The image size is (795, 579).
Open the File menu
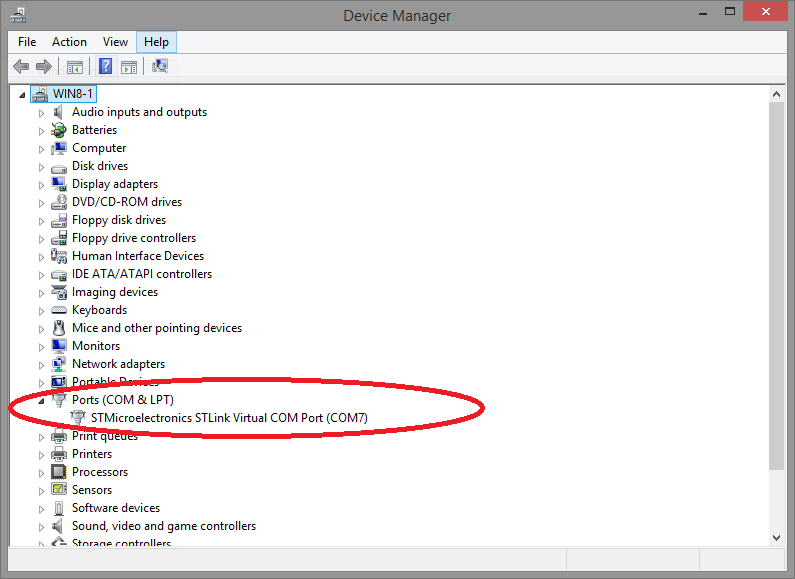click(x=27, y=42)
